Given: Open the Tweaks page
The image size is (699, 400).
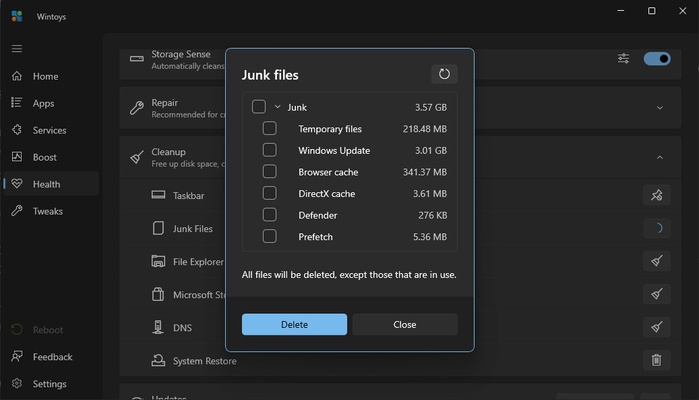Looking at the screenshot, I should [x=51, y=211].
